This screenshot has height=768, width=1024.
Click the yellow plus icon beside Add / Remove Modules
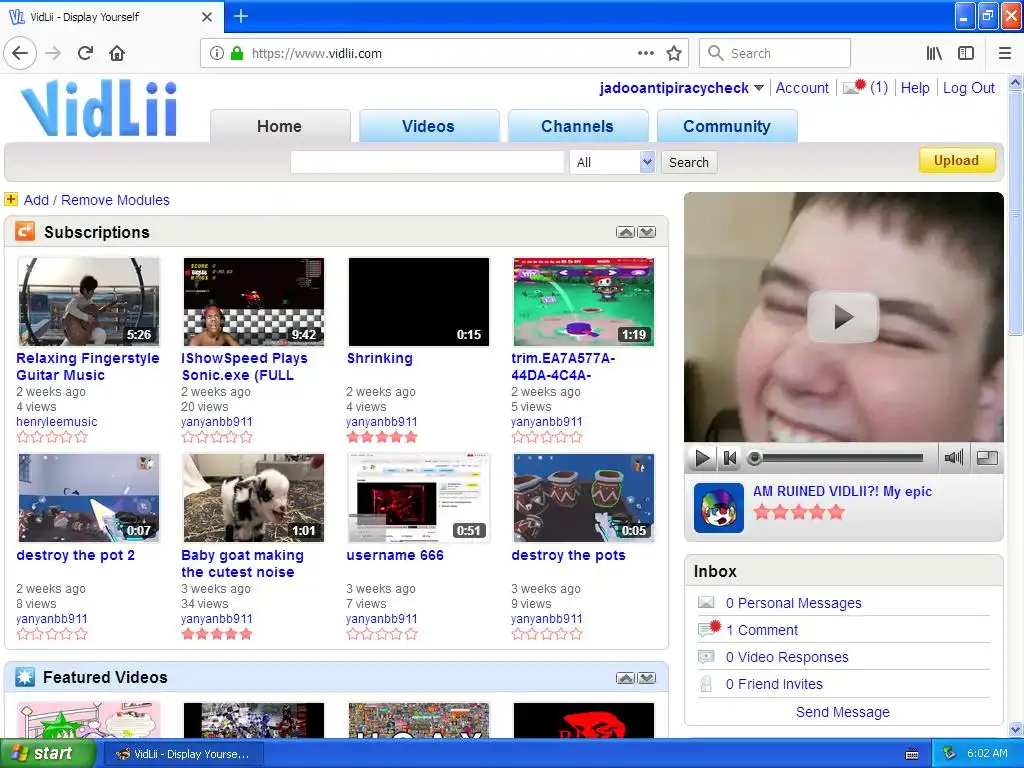click(x=11, y=199)
